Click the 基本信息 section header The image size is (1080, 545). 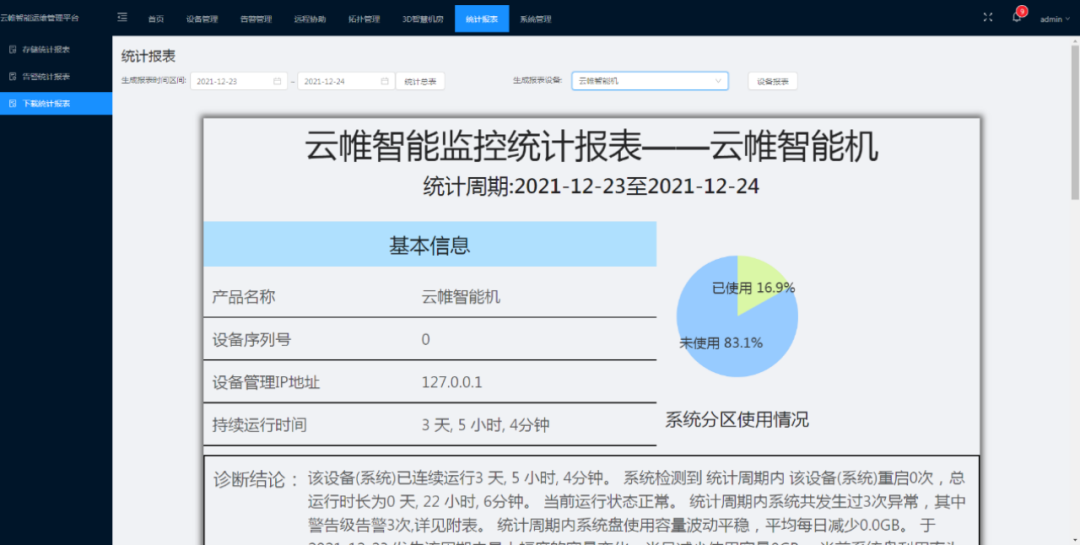point(430,244)
